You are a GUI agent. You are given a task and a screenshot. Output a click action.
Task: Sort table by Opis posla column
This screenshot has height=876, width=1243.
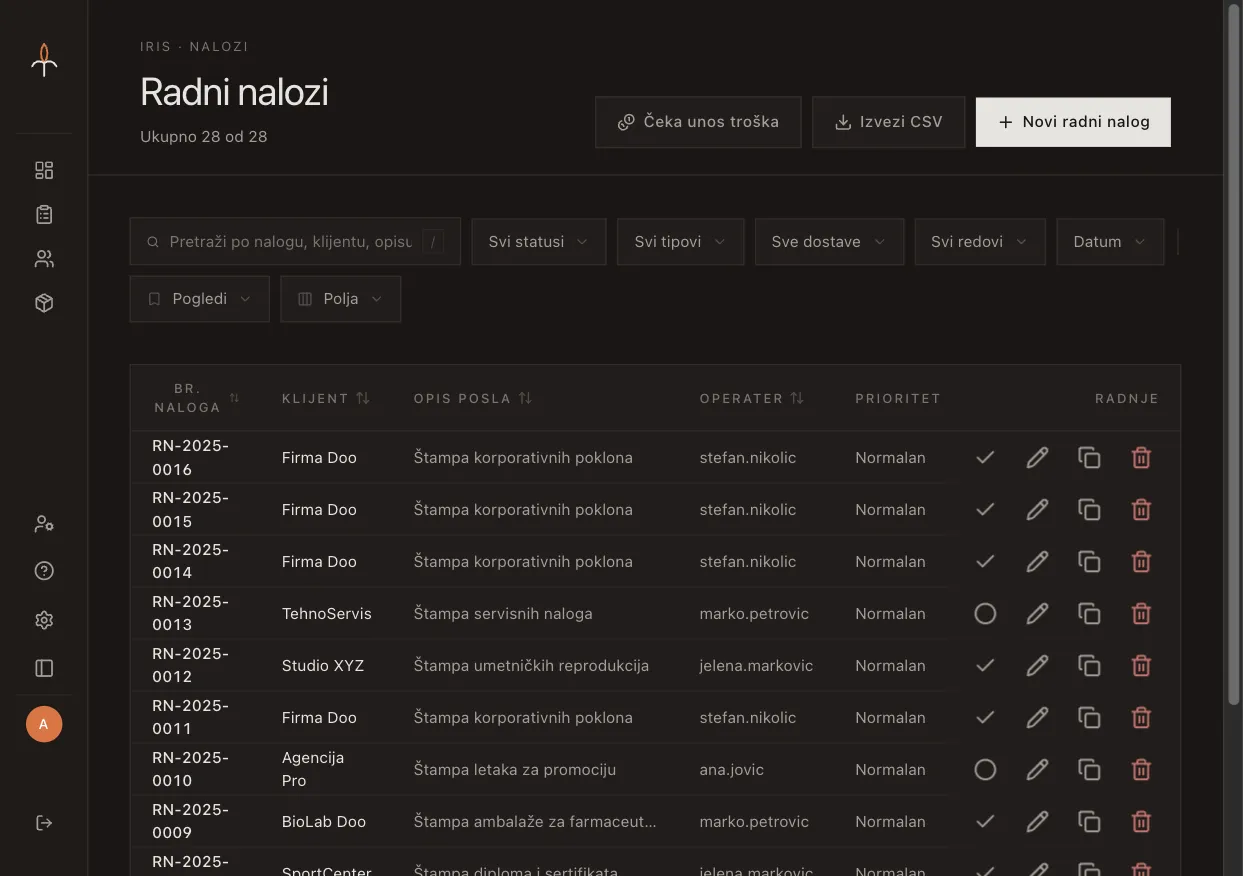[x=473, y=398]
